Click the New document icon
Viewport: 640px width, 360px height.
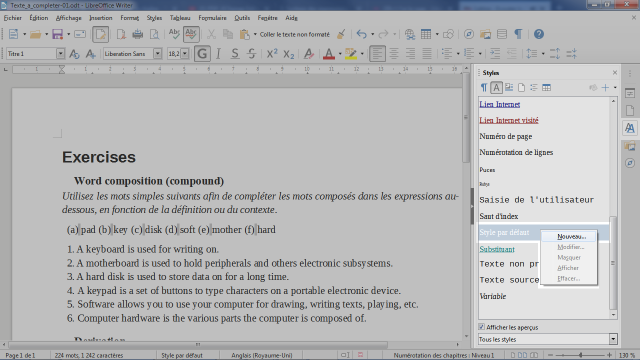click(x=13, y=34)
